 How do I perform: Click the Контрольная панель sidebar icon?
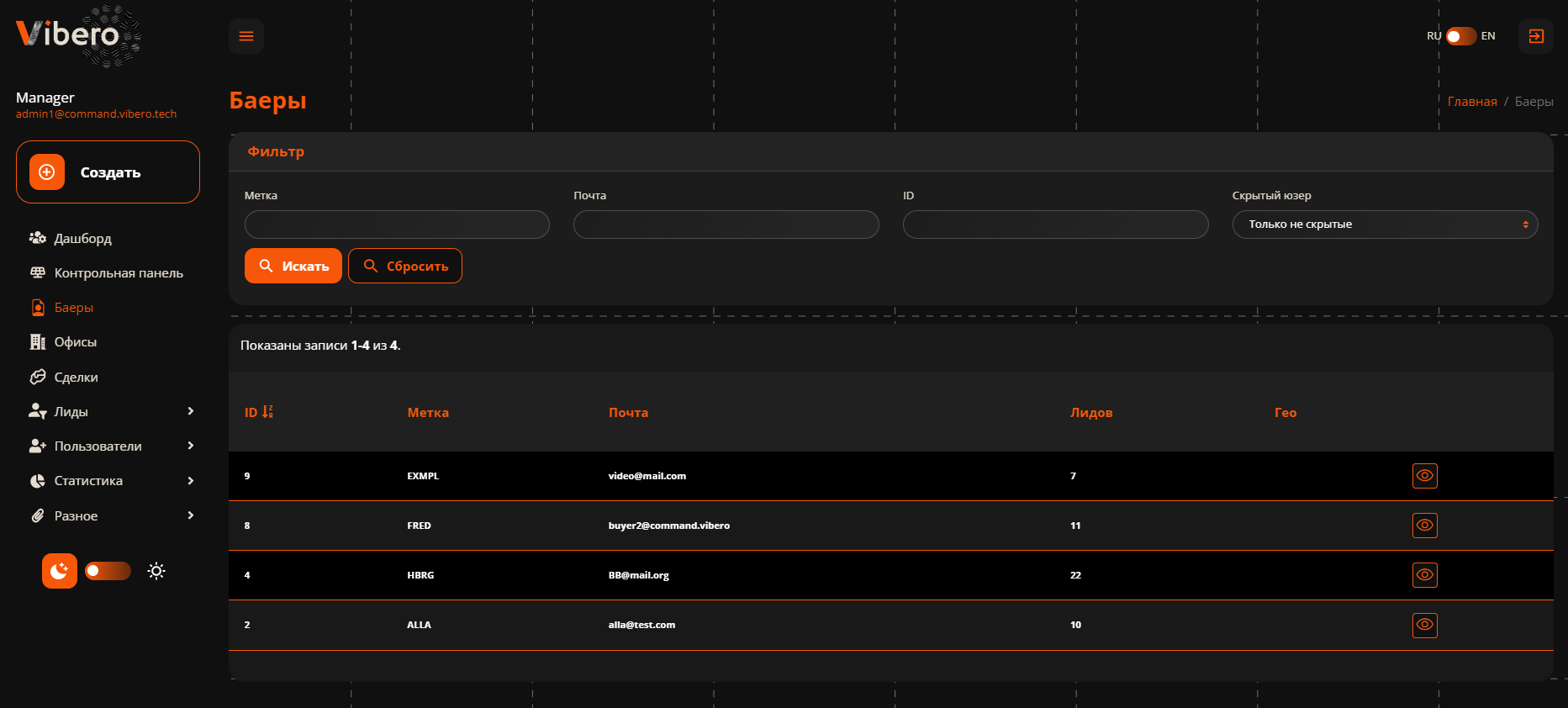coord(38,272)
